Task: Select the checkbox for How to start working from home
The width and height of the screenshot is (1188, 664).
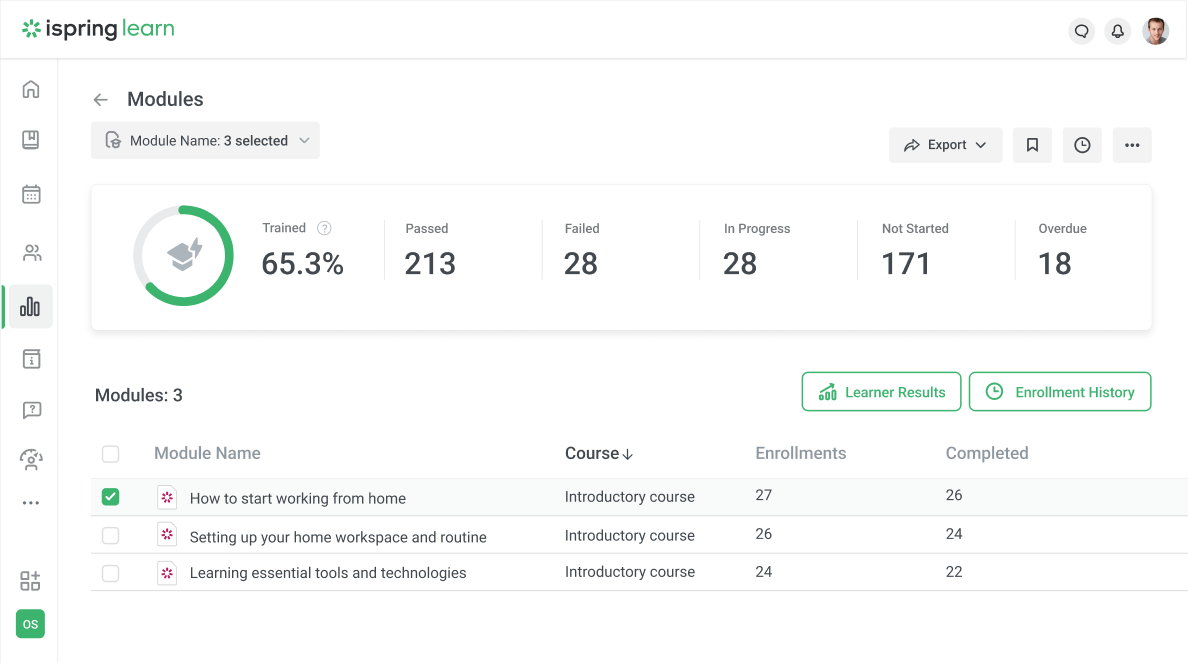Action: coord(110,496)
